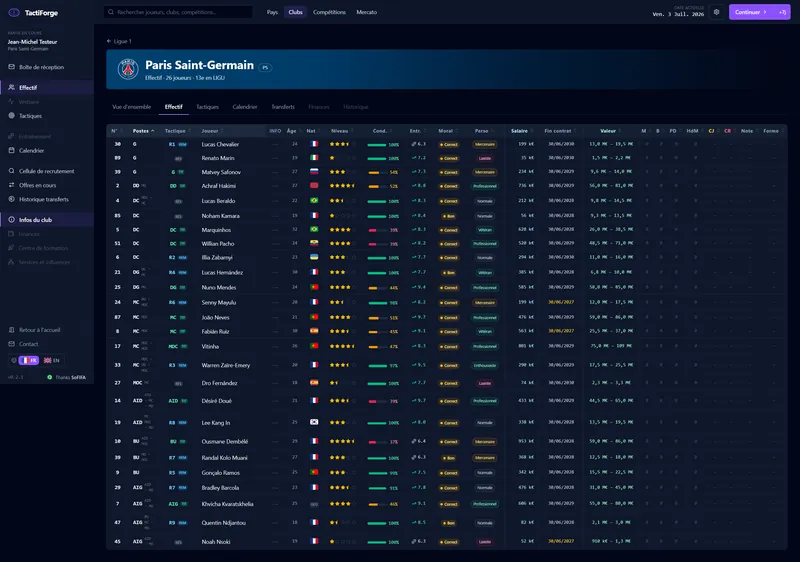Click the Mercenaire tag for Lucas Chevalier
Image resolution: width=800 pixels, height=562 pixels.
click(x=485, y=144)
